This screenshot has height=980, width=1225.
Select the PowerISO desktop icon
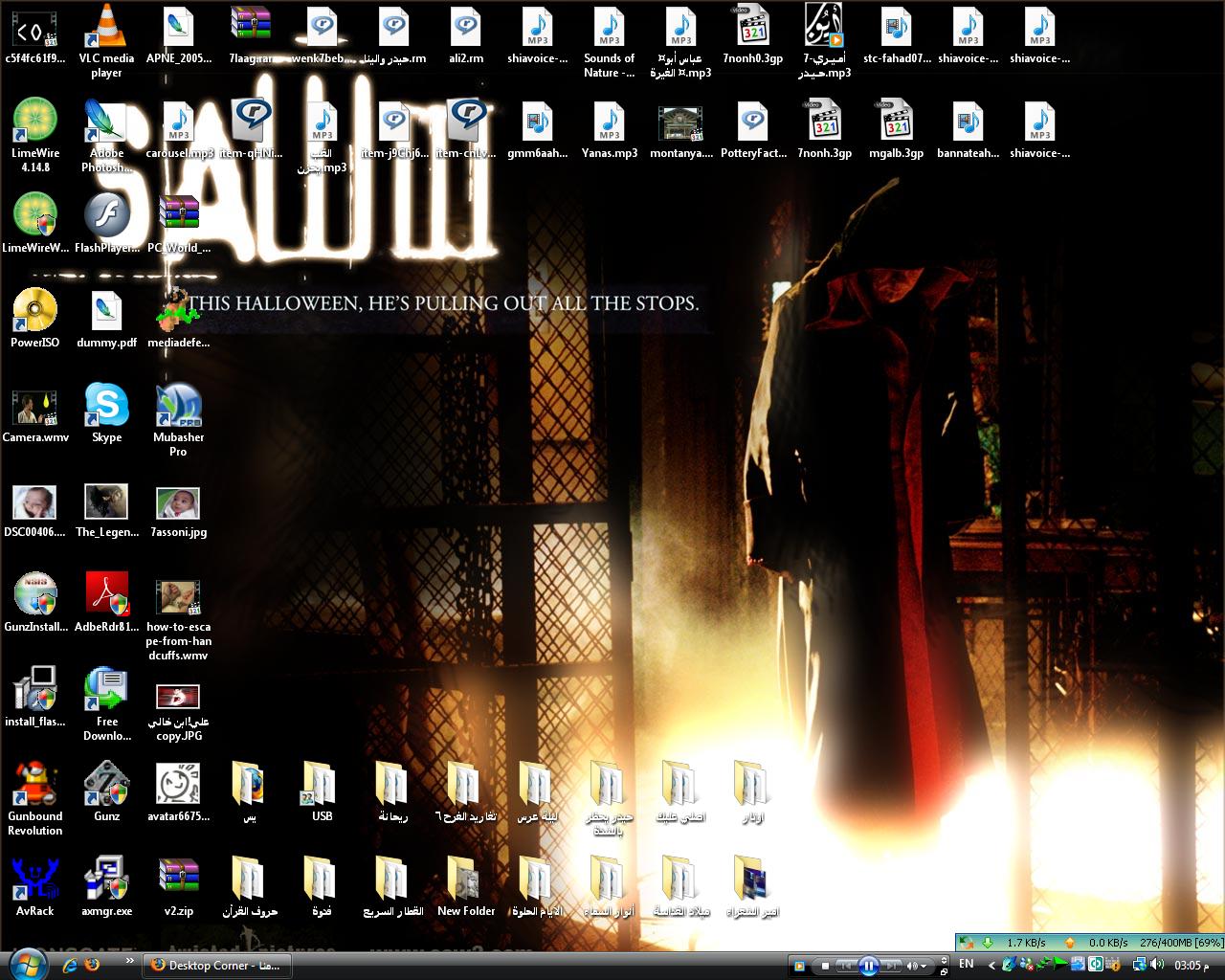click(x=35, y=319)
